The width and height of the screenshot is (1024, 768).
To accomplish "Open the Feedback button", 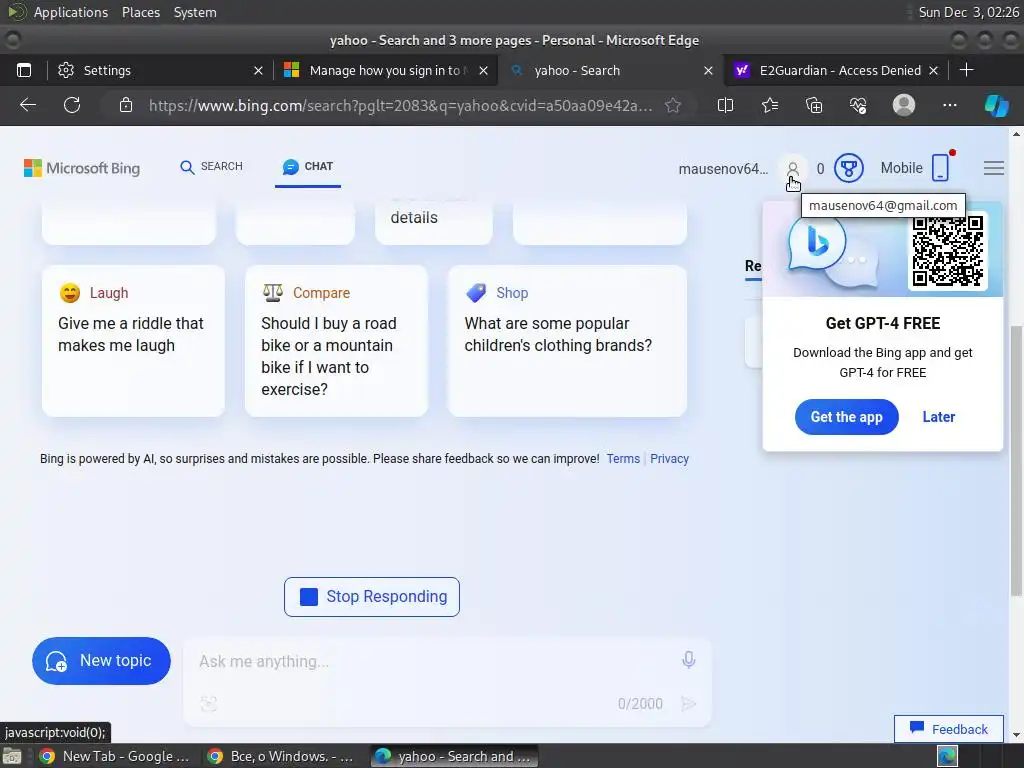I will click(948, 729).
